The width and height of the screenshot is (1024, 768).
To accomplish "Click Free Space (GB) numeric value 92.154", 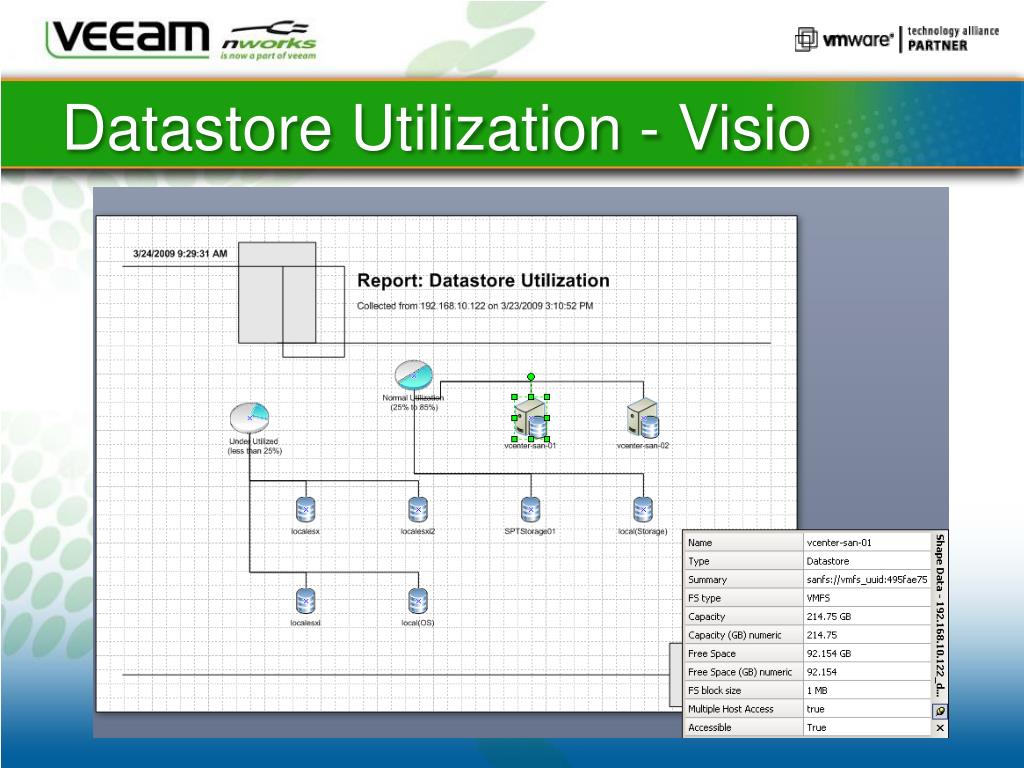I will 867,671.
